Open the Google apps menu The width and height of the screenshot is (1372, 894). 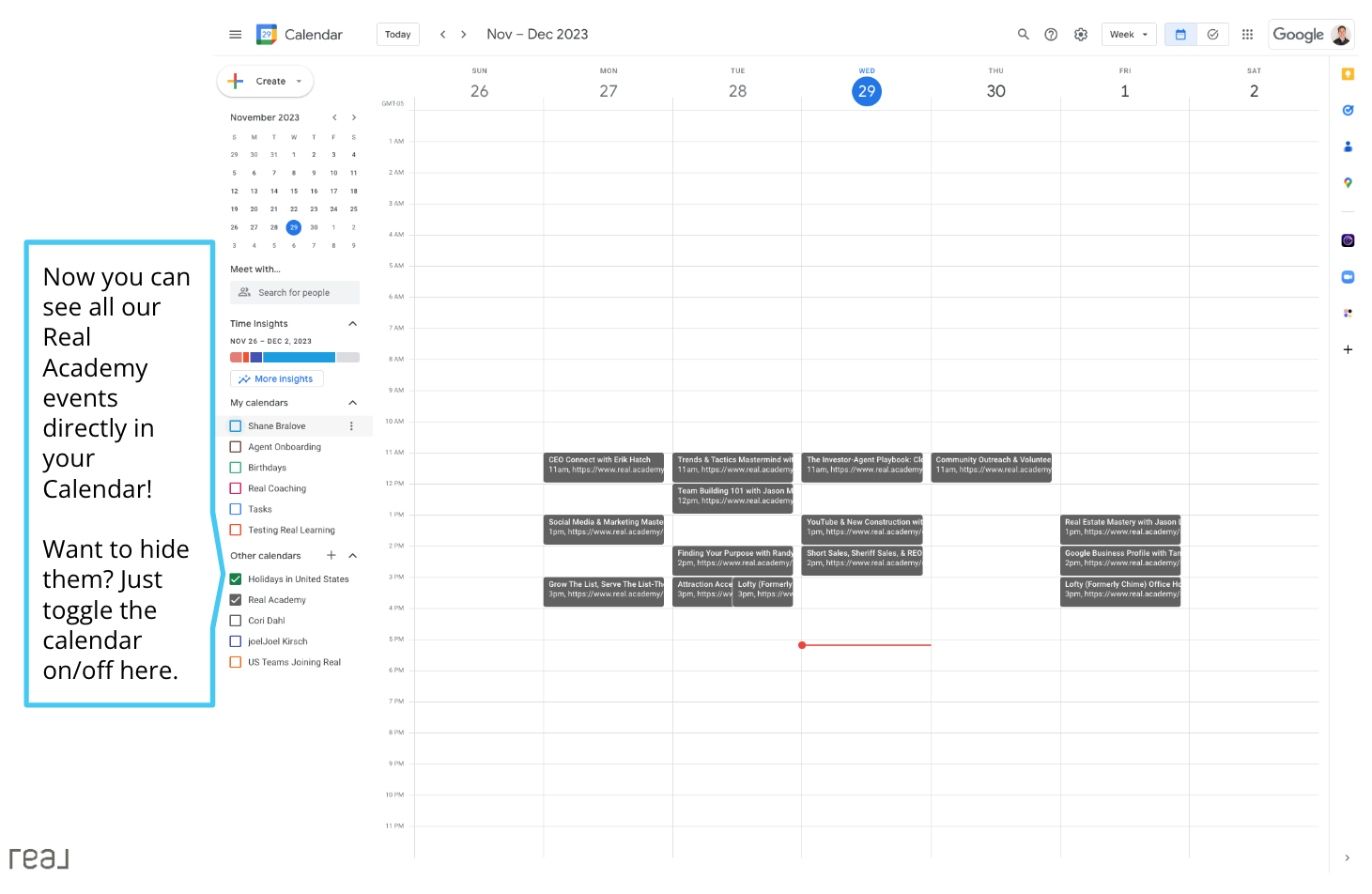pos(1247,34)
